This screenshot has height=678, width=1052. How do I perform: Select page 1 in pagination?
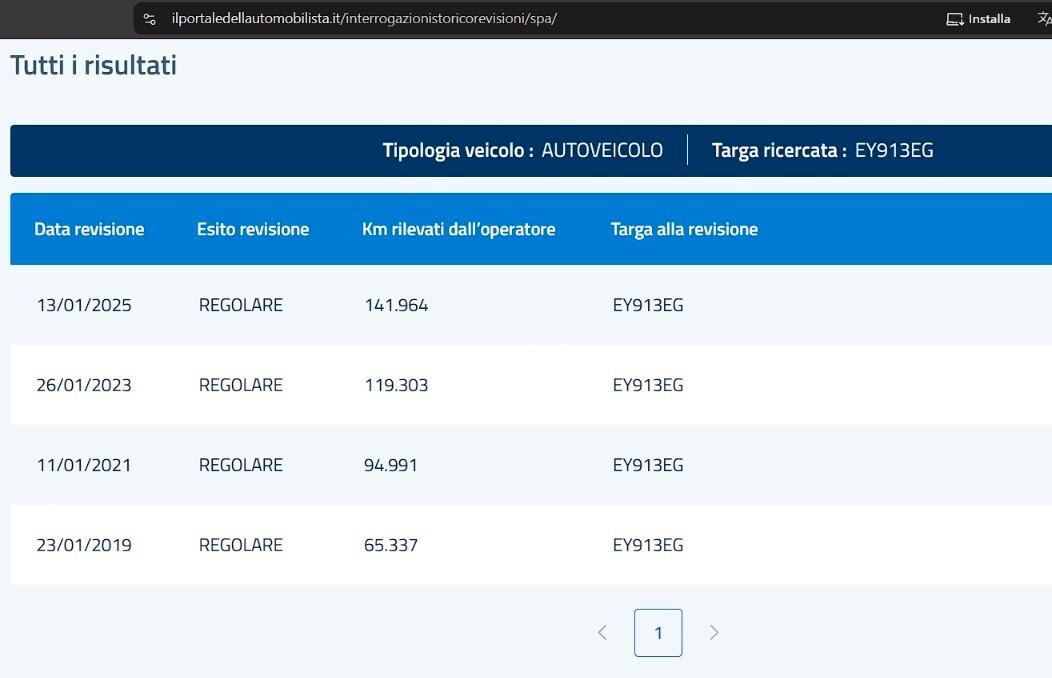click(658, 632)
